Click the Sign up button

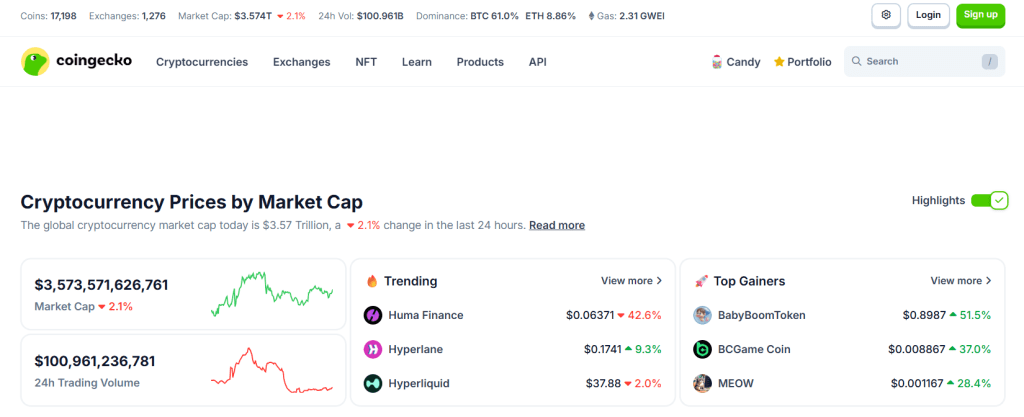pyautogui.click(x=980, y=16)
